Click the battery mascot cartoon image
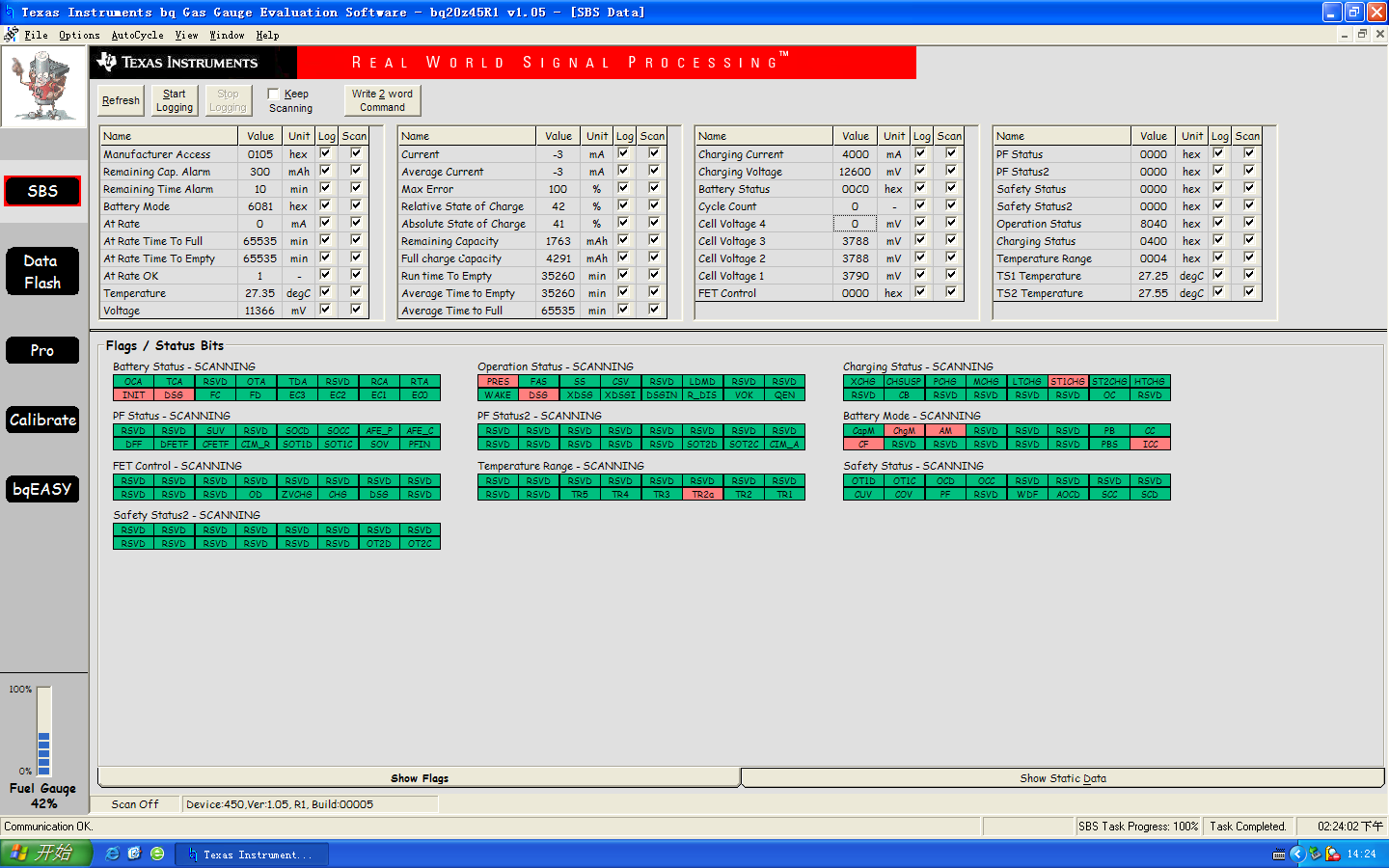This screenshot has width=1389, height=868. pos(43,86)
